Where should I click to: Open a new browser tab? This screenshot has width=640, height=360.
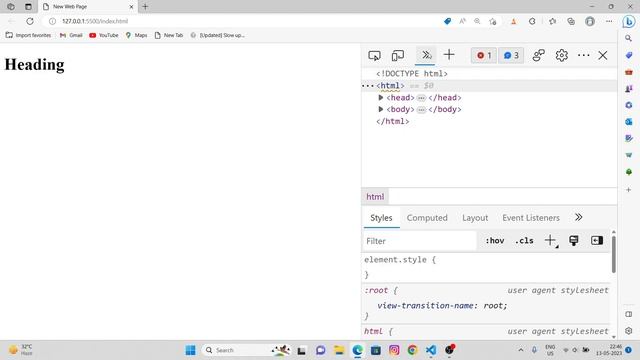(x=145, y=7)
